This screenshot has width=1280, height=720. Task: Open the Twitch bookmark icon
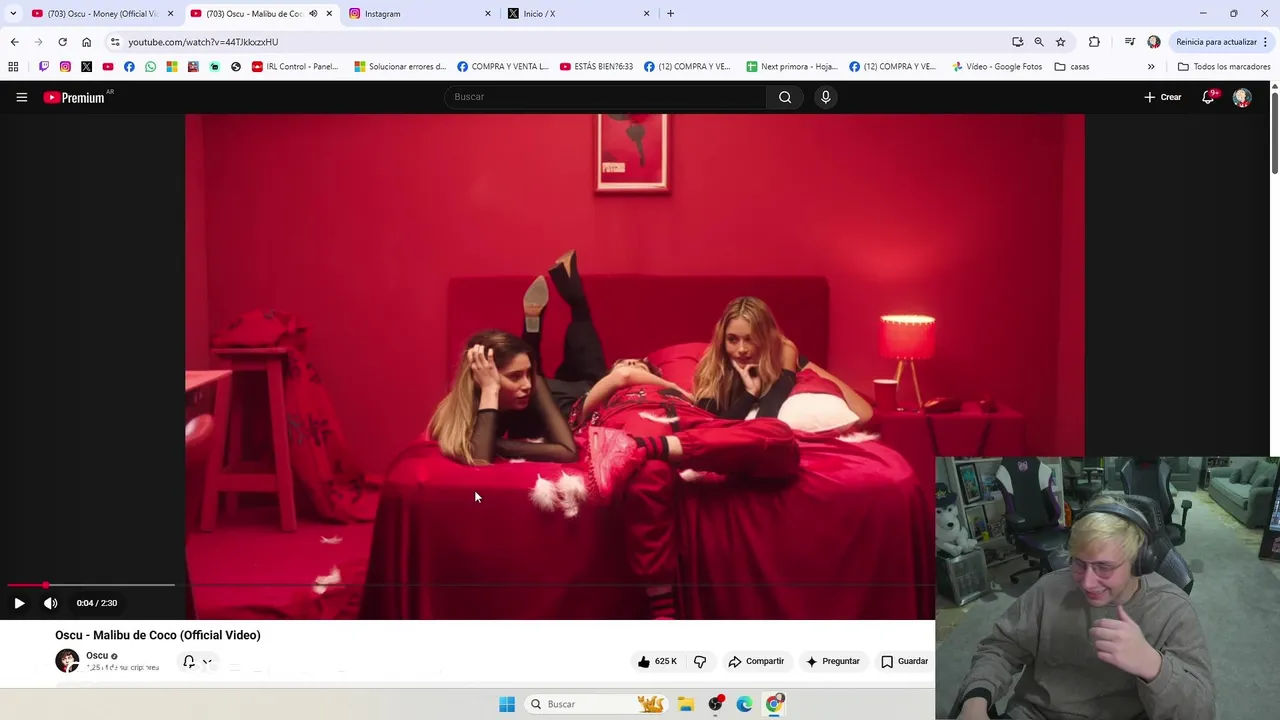pyautogui.click(x=44, y=67)
